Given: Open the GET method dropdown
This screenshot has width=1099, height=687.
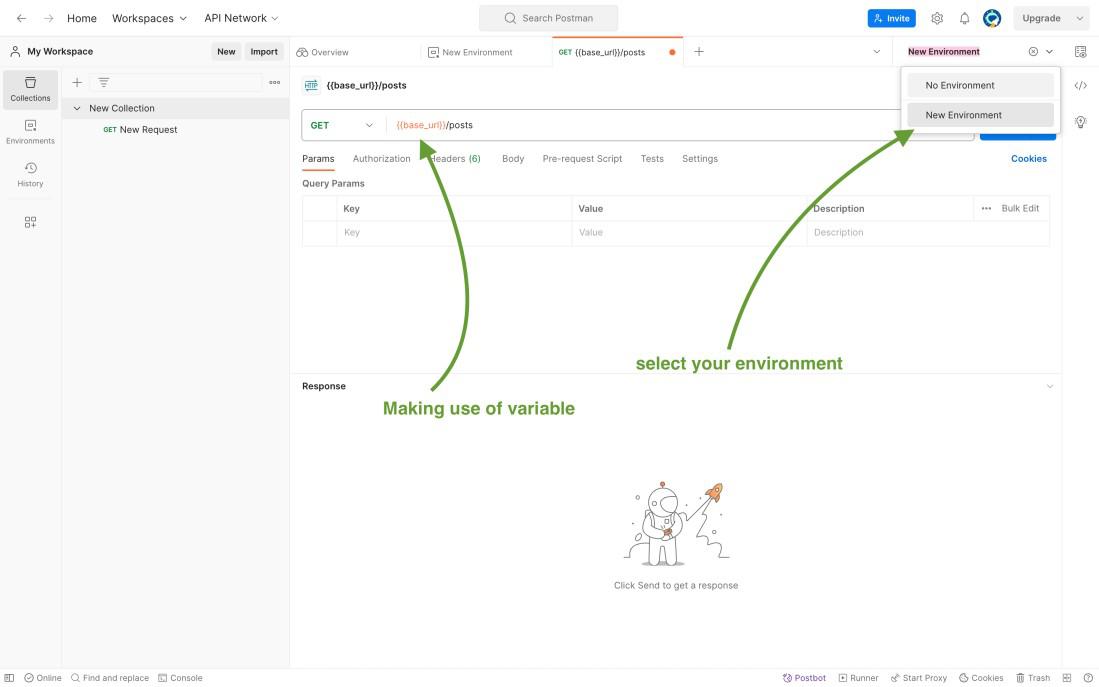Looking at the screenshot, I should [x=341, y=125].
